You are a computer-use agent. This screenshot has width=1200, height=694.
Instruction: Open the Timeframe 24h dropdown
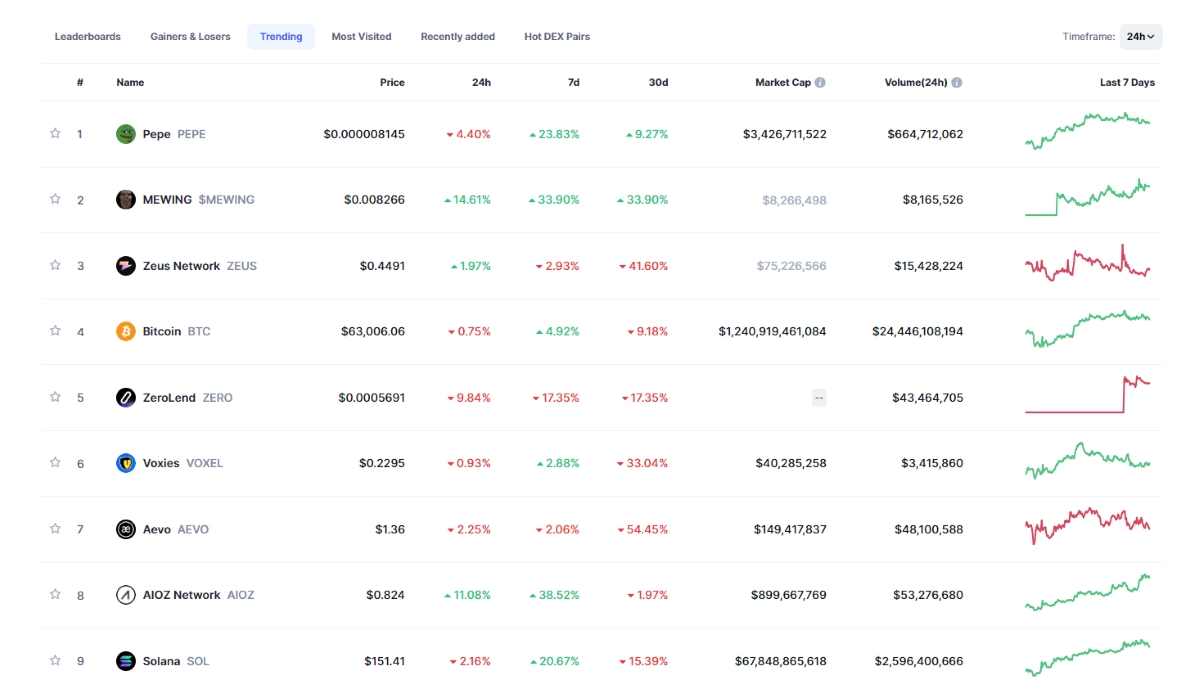[1141, 37]
